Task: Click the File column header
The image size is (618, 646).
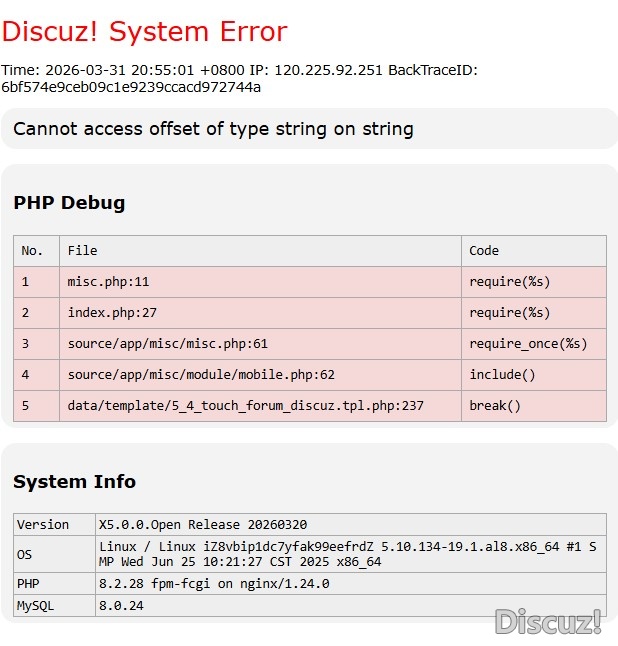Action: 82,251
